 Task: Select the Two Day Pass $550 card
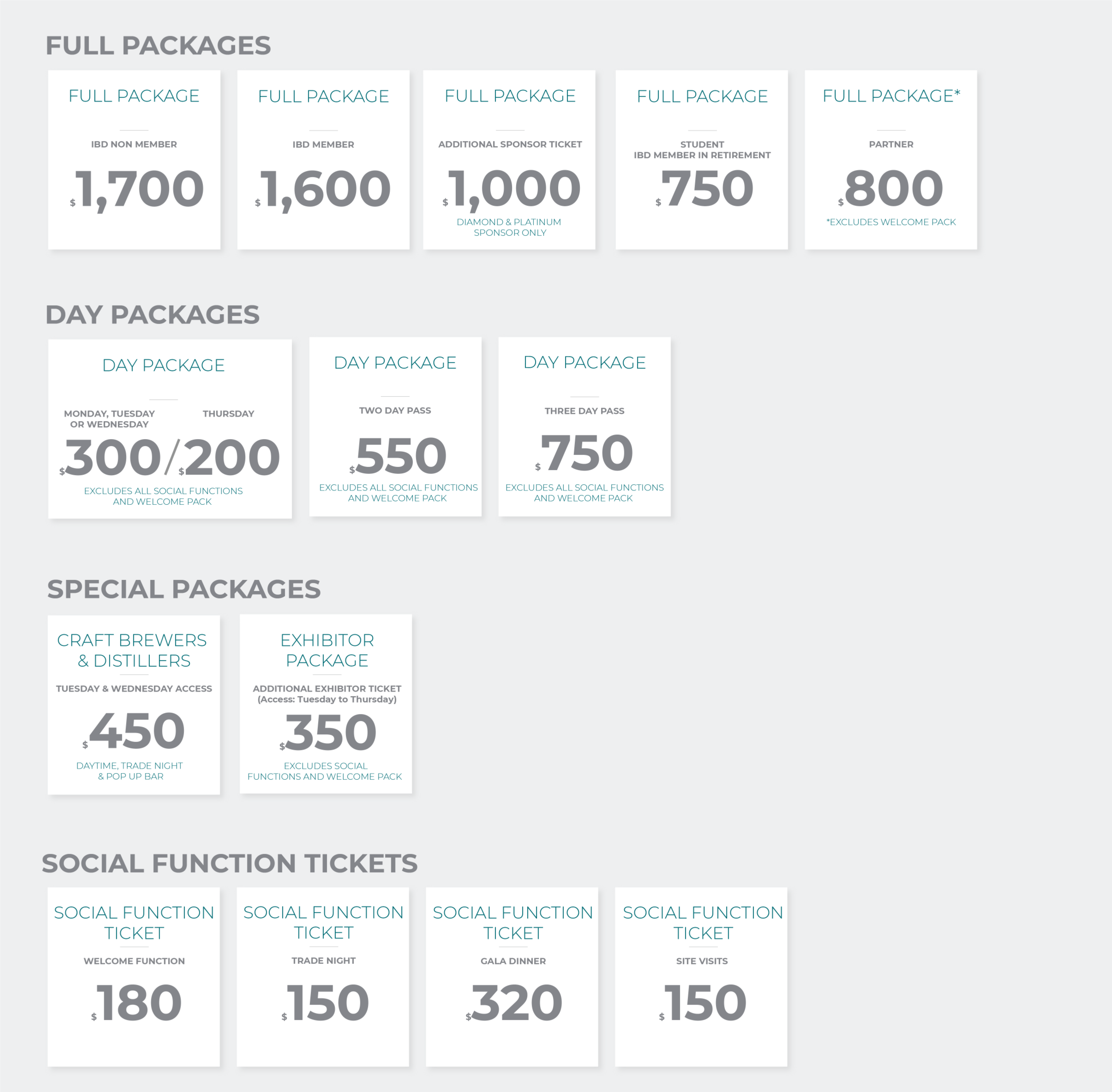[395, 427]
